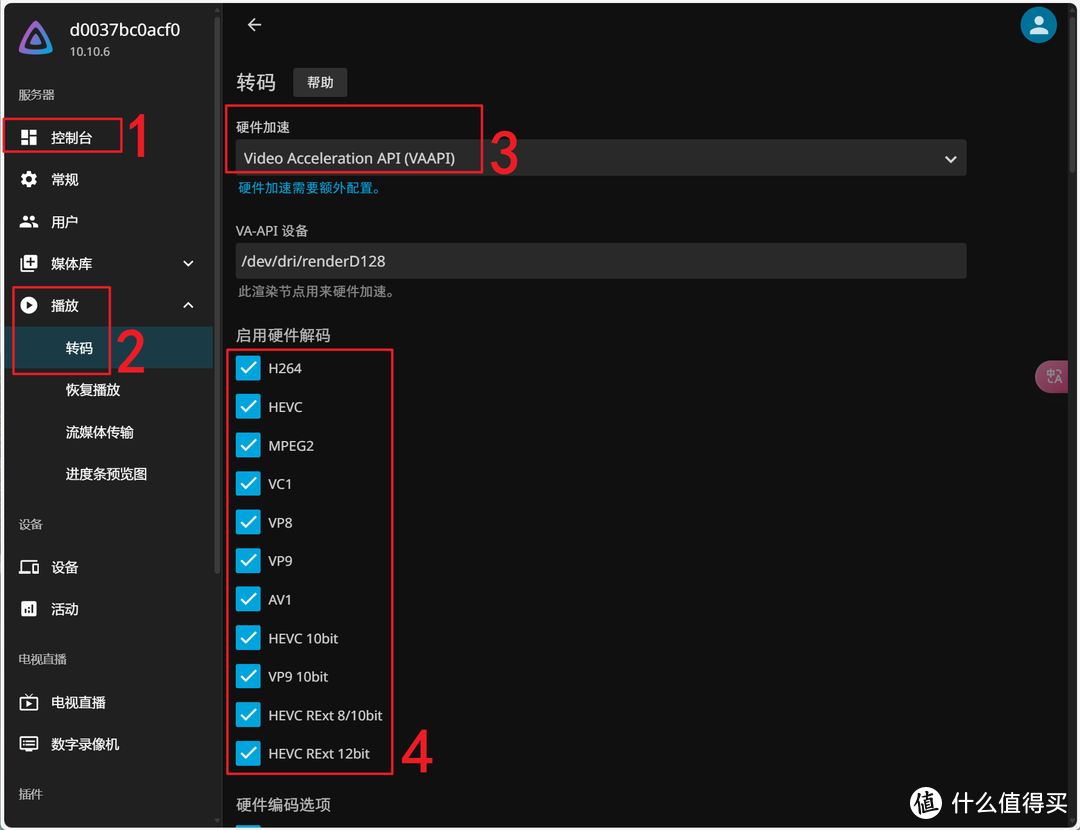The width and height of the screenshot is (1080, 830).
Task: Select 恢复播放 in the sidebar
Action: tap(93, 390)
